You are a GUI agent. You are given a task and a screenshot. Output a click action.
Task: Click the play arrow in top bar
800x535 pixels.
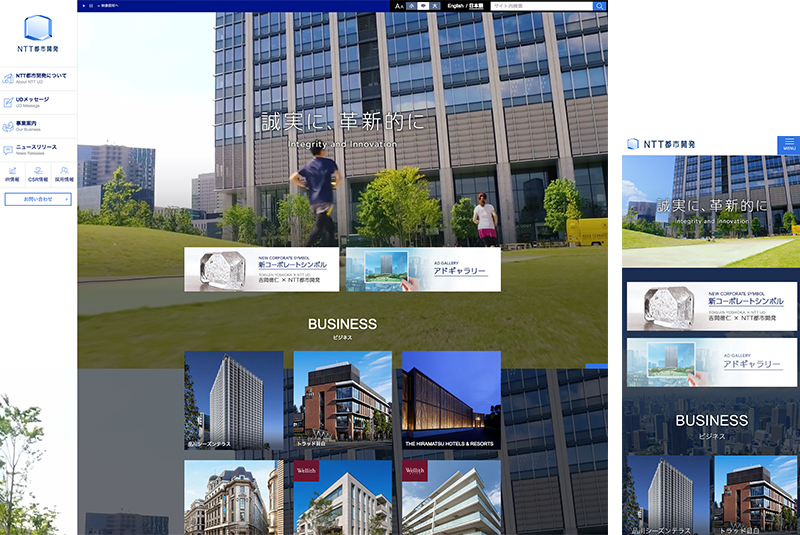[x=84, y=6]
